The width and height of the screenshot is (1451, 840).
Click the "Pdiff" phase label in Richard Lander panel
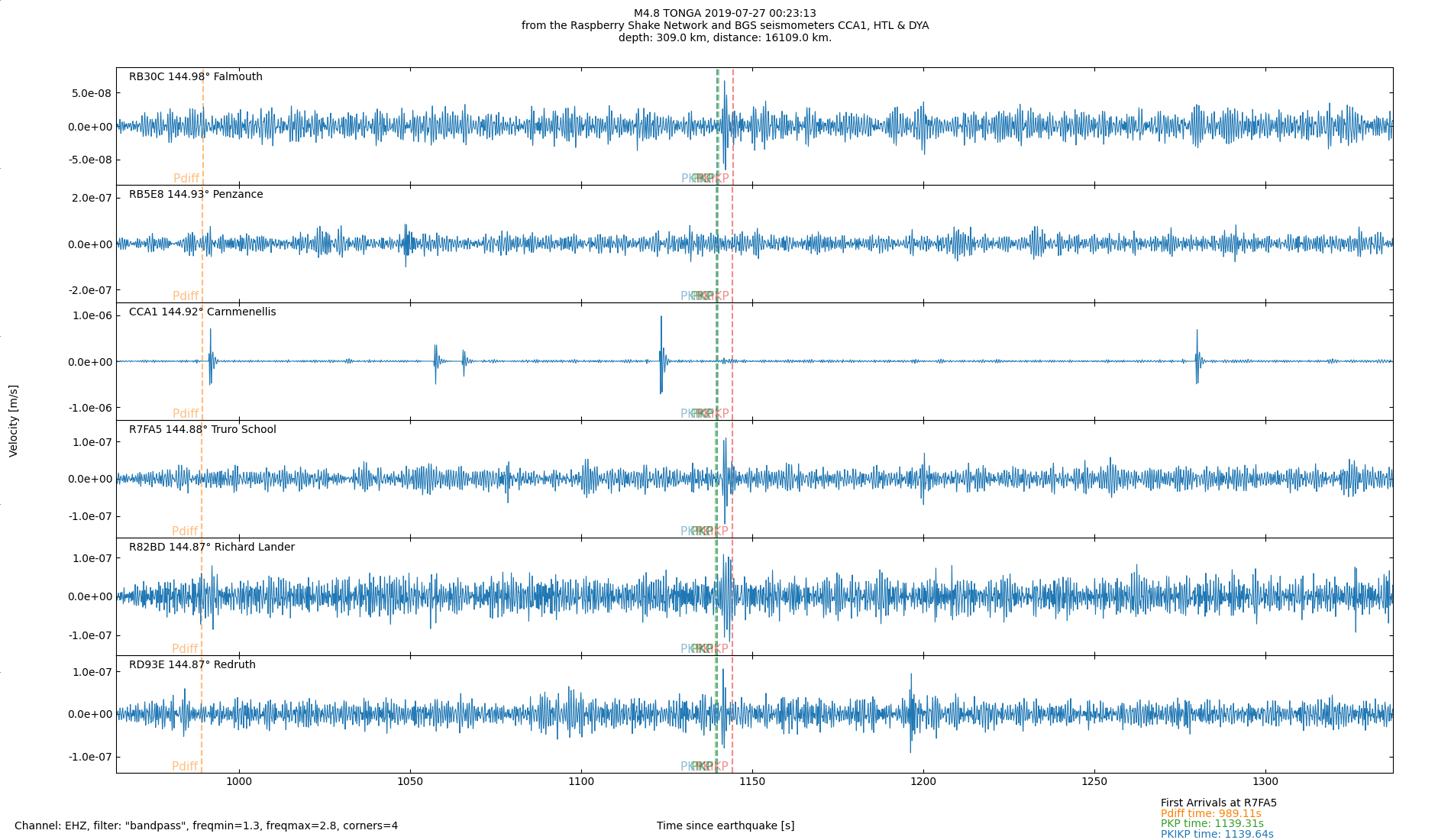click(x=185, y=649)
